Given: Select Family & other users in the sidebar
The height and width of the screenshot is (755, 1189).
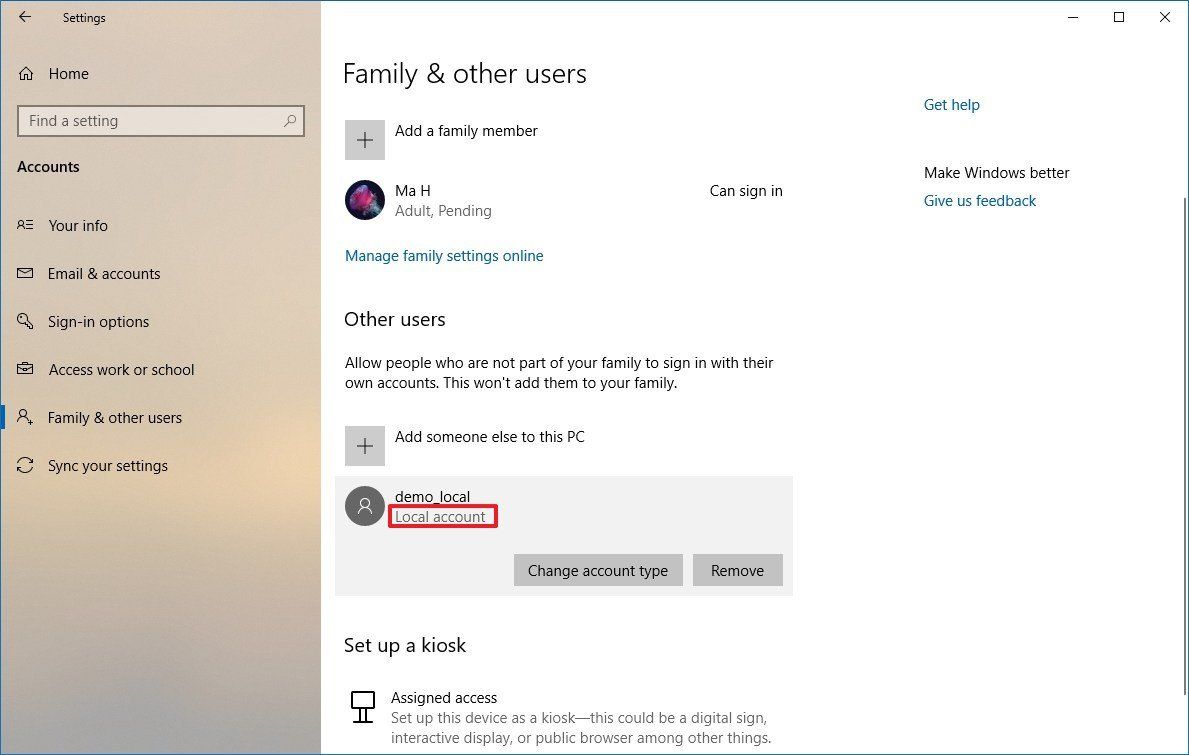Looking at the screenshot, I should (x=115, y=417).
